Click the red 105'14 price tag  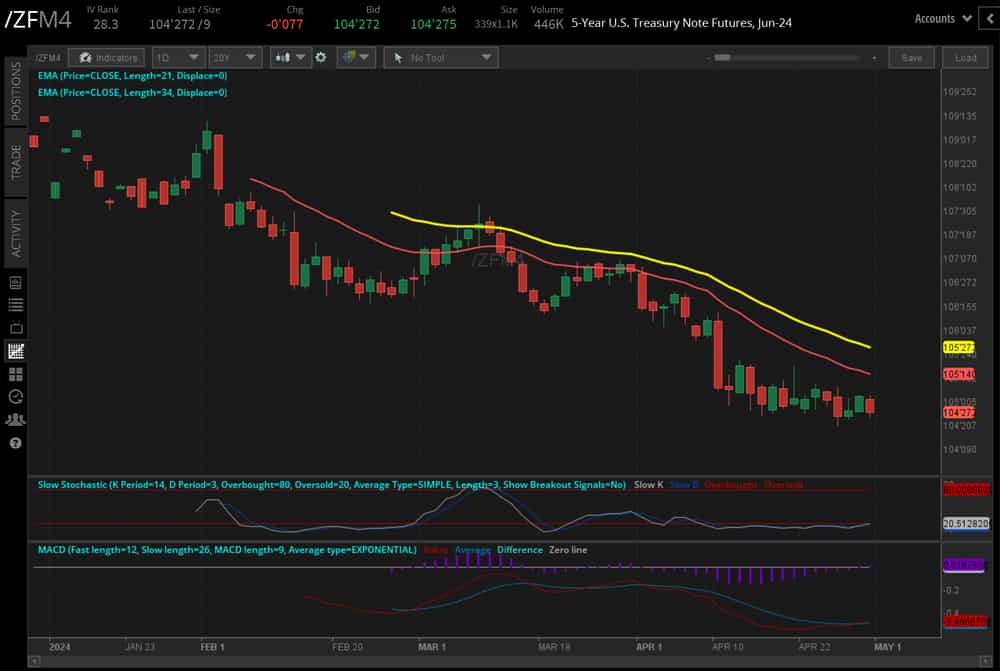[x=959, y=374]
